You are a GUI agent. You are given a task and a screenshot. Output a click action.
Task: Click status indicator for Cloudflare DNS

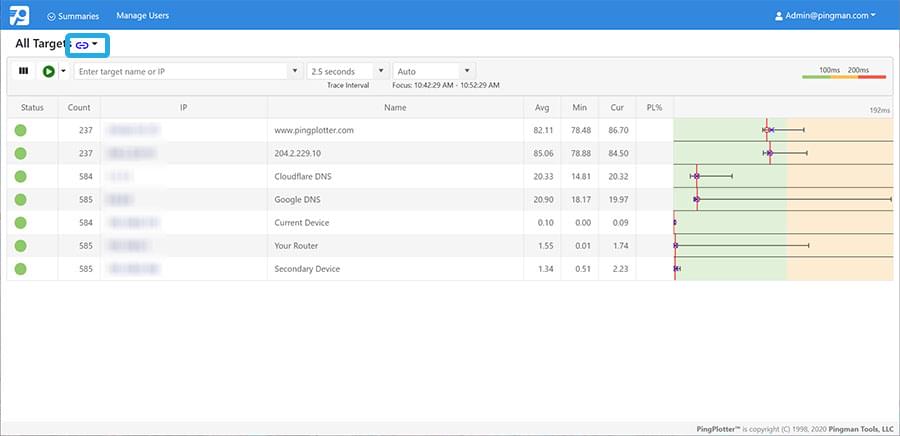point(21,177)
